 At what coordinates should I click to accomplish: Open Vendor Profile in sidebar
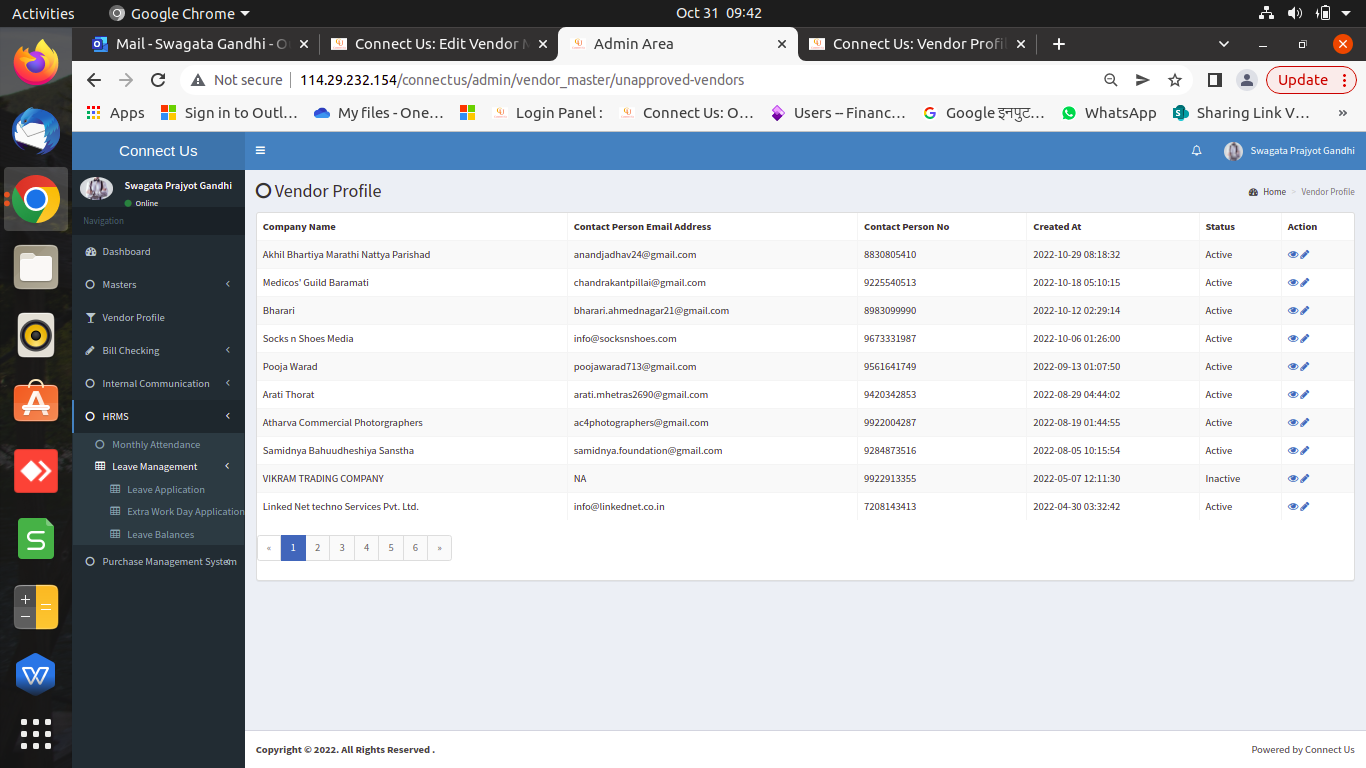[158, 318]
